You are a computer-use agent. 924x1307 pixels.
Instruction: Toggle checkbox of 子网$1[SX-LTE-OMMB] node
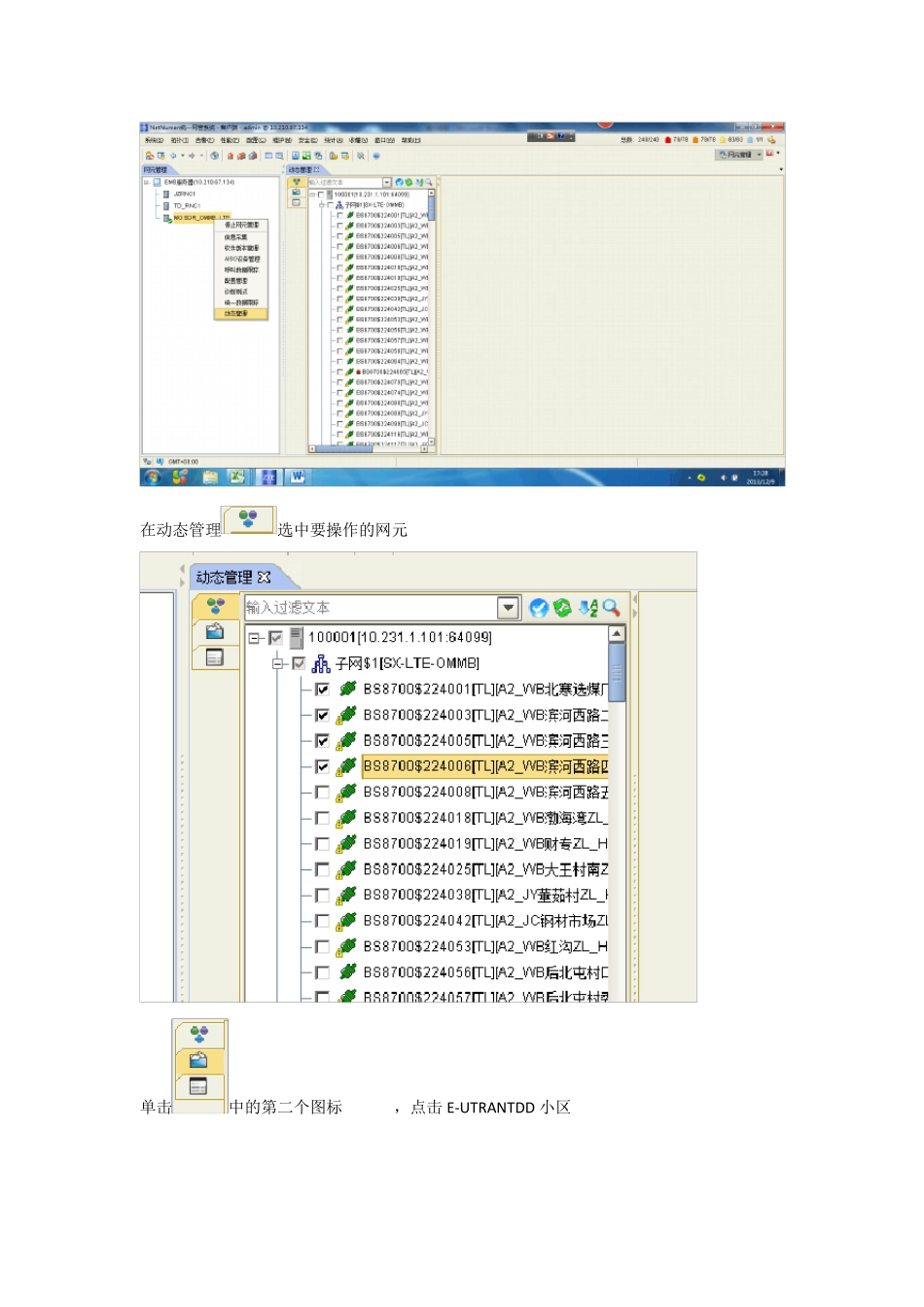[299, 663]
